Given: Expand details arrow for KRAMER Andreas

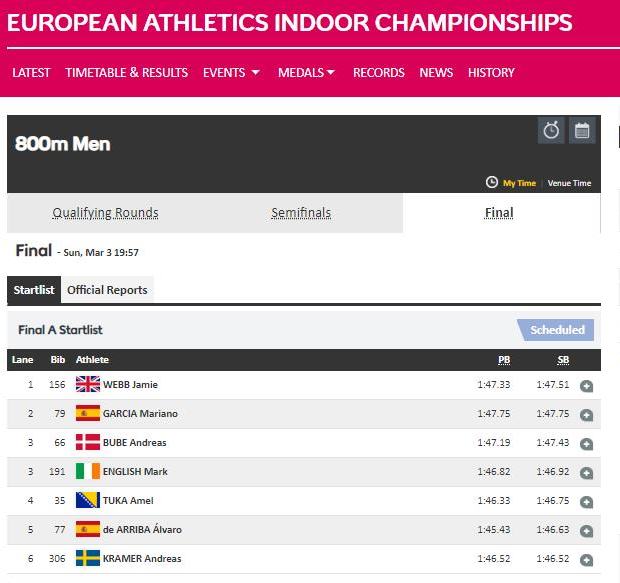Looking at the screenshot, I should (x=586, y=560).
